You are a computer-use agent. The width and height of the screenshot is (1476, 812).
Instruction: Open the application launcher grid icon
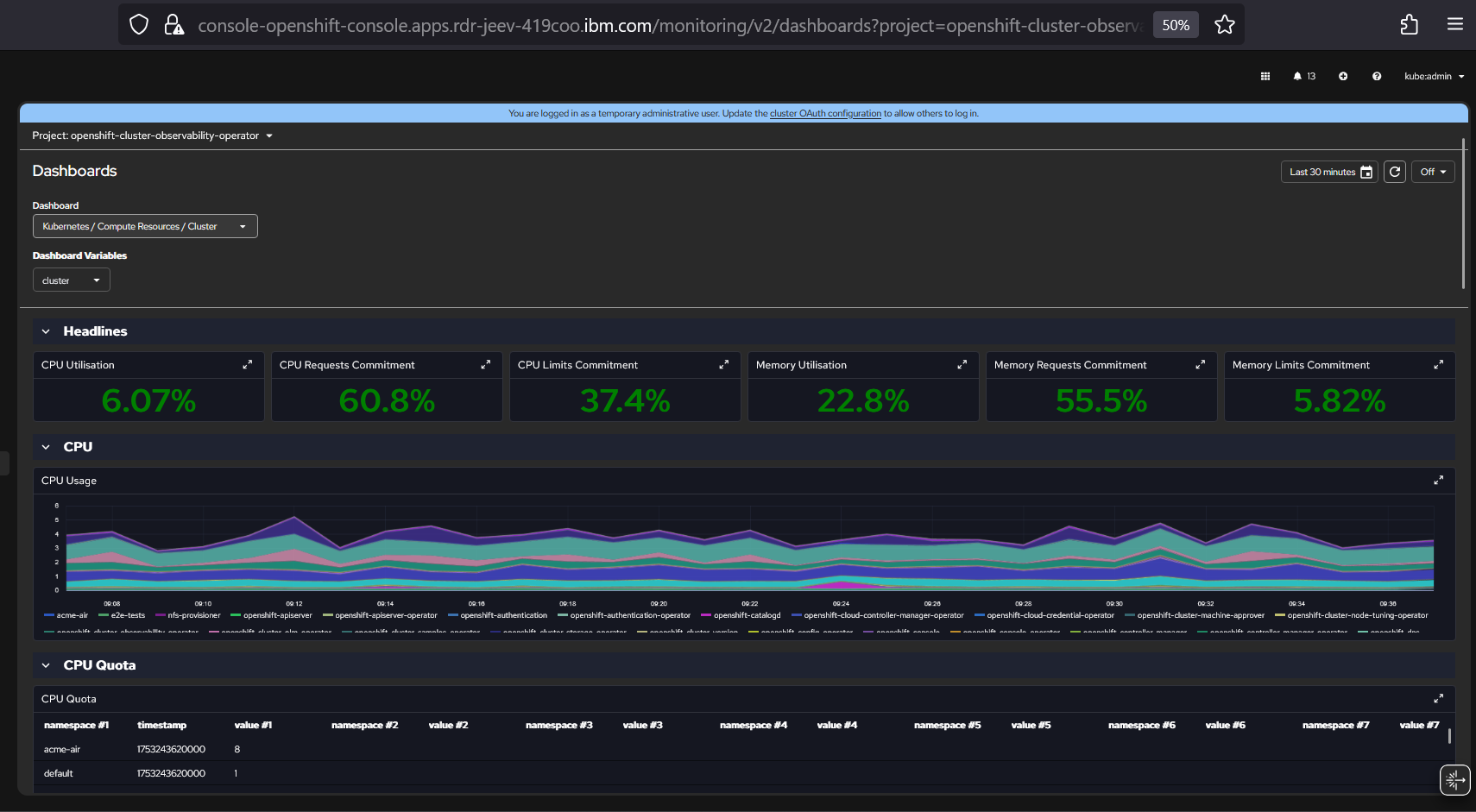pos(1265,76)
